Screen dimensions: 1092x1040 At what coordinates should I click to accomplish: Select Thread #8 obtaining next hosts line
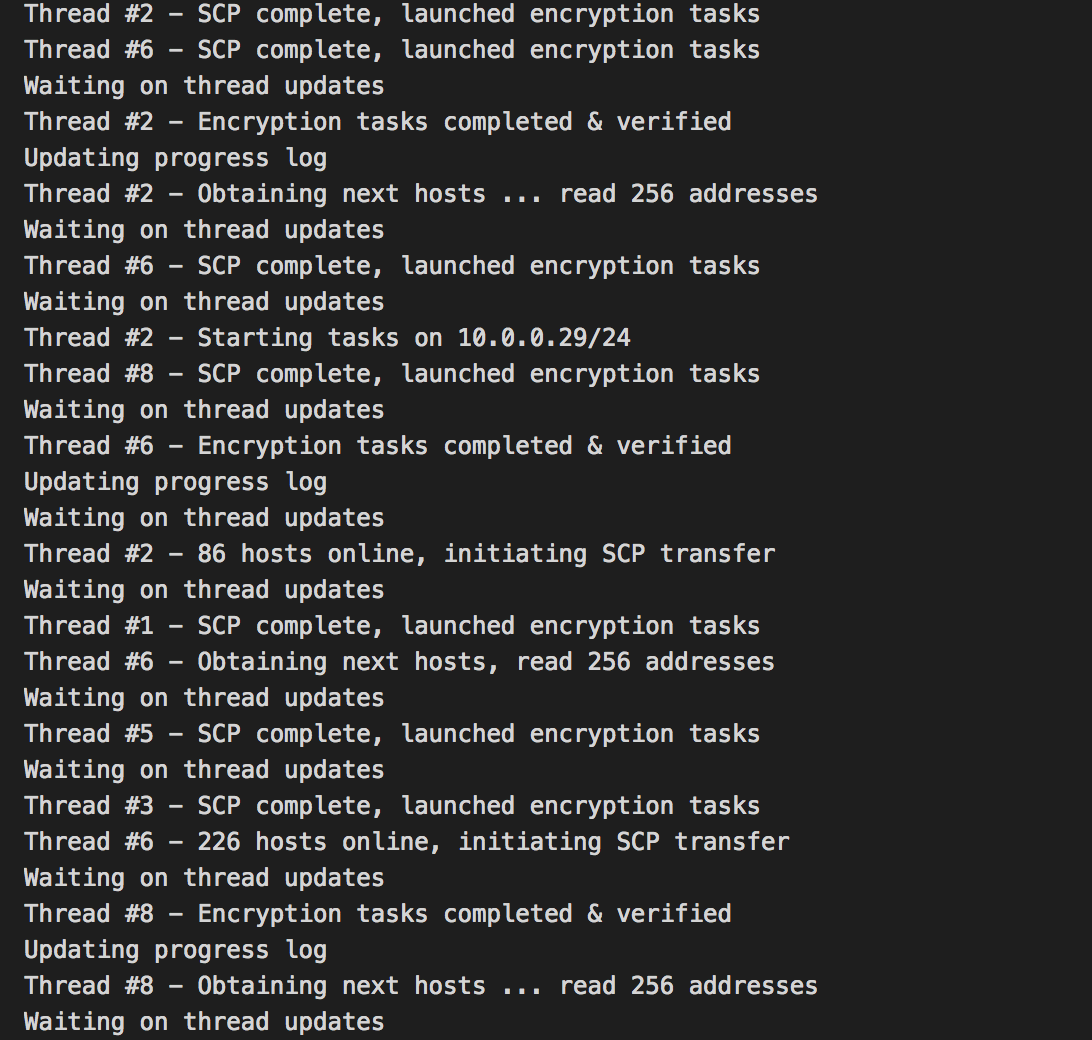coord(420,986)
